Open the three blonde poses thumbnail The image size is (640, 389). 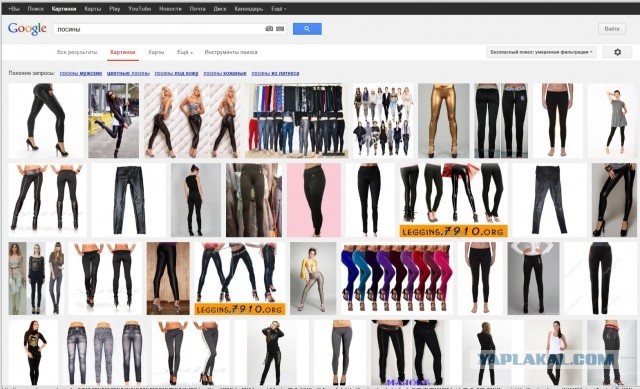tap(192, 120)
